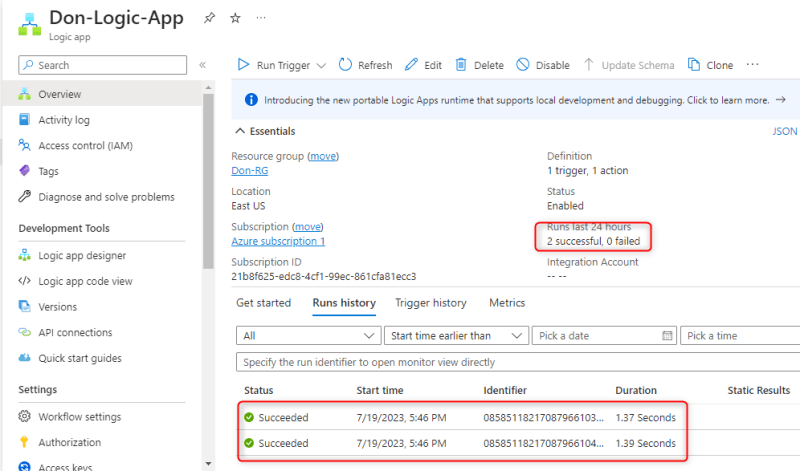Refresh the logic app overview
The width and height of the screenshot is (800, 471).
coord(365,65)
